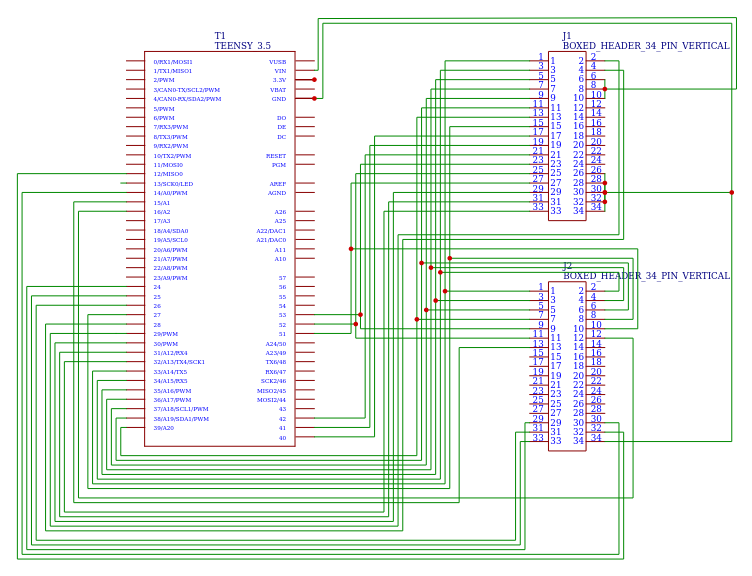Click BOXED_HEADER_34_PIN_VERTICAL label of J1
The width and height of the screenshot is (752, 576).
(x=646, y=46)
